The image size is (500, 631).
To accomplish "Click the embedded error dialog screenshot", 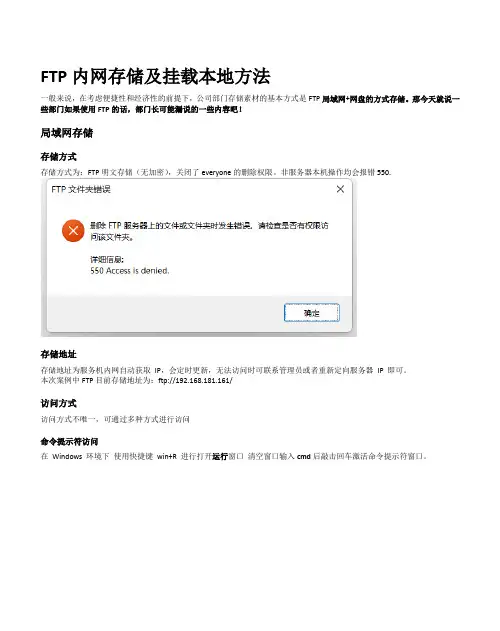I will click(x=199, y=258).
